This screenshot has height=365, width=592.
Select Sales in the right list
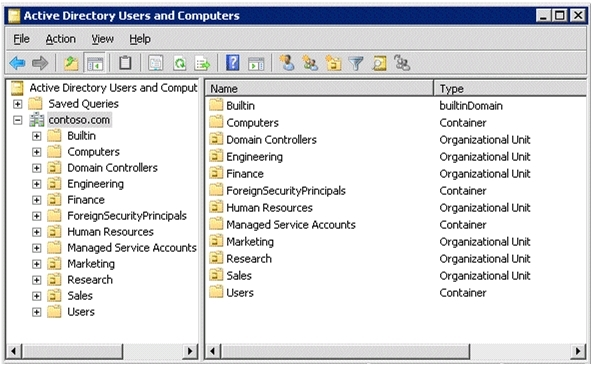[x=239, y=276]
